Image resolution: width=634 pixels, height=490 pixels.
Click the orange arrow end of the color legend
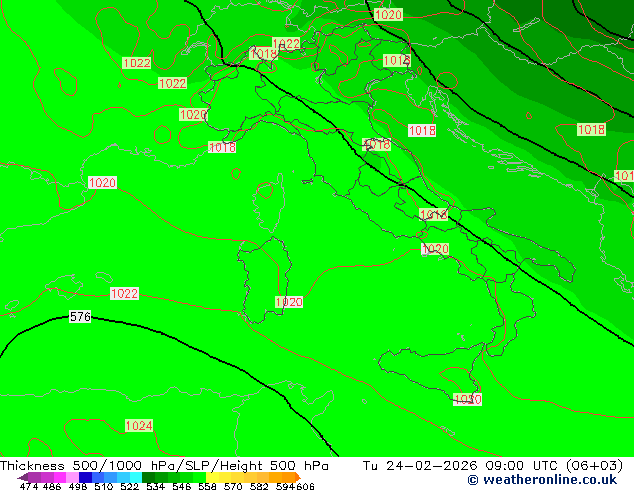[298, 477]
